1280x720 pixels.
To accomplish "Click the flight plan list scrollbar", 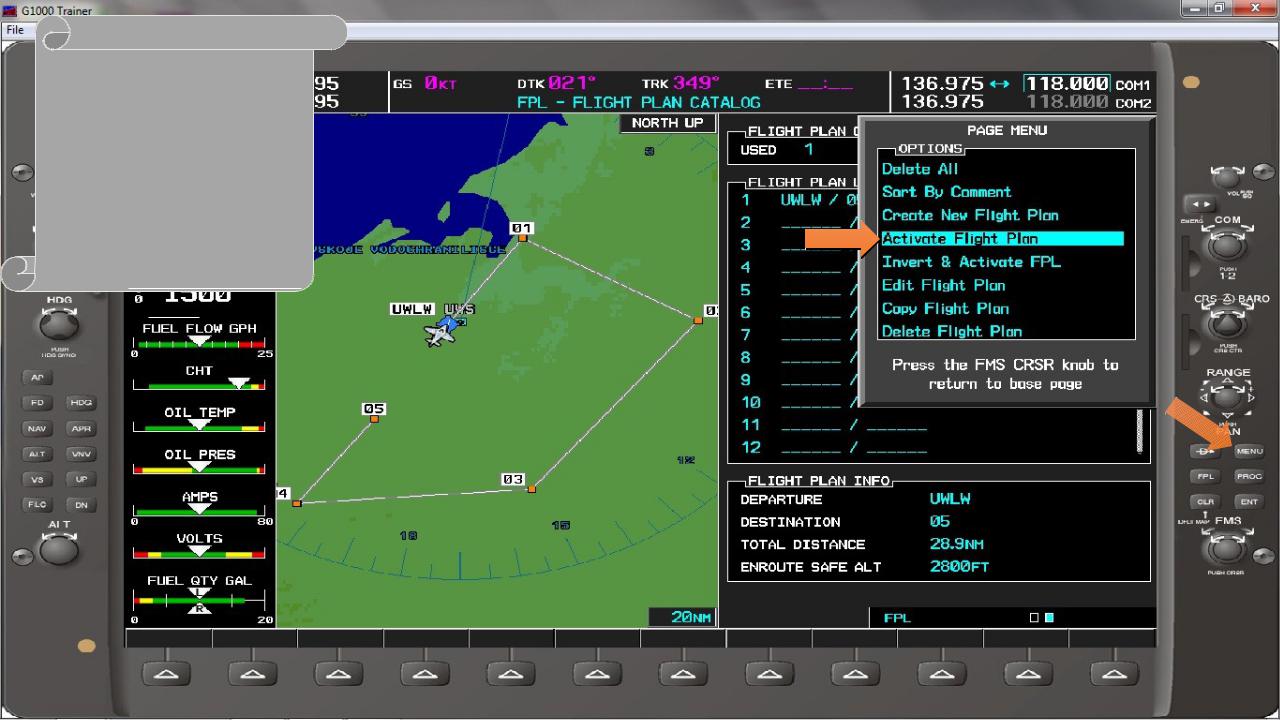I will [1139, 429].
